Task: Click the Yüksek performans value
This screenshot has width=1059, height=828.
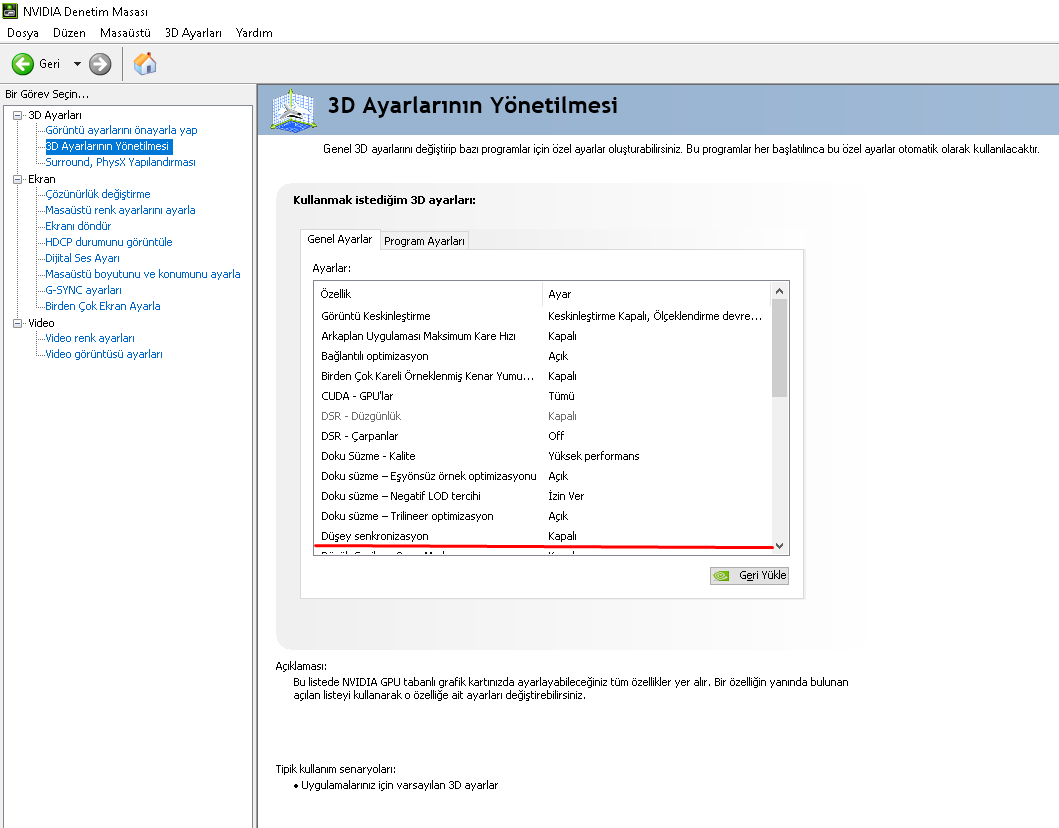Action: tap(594, 457)
